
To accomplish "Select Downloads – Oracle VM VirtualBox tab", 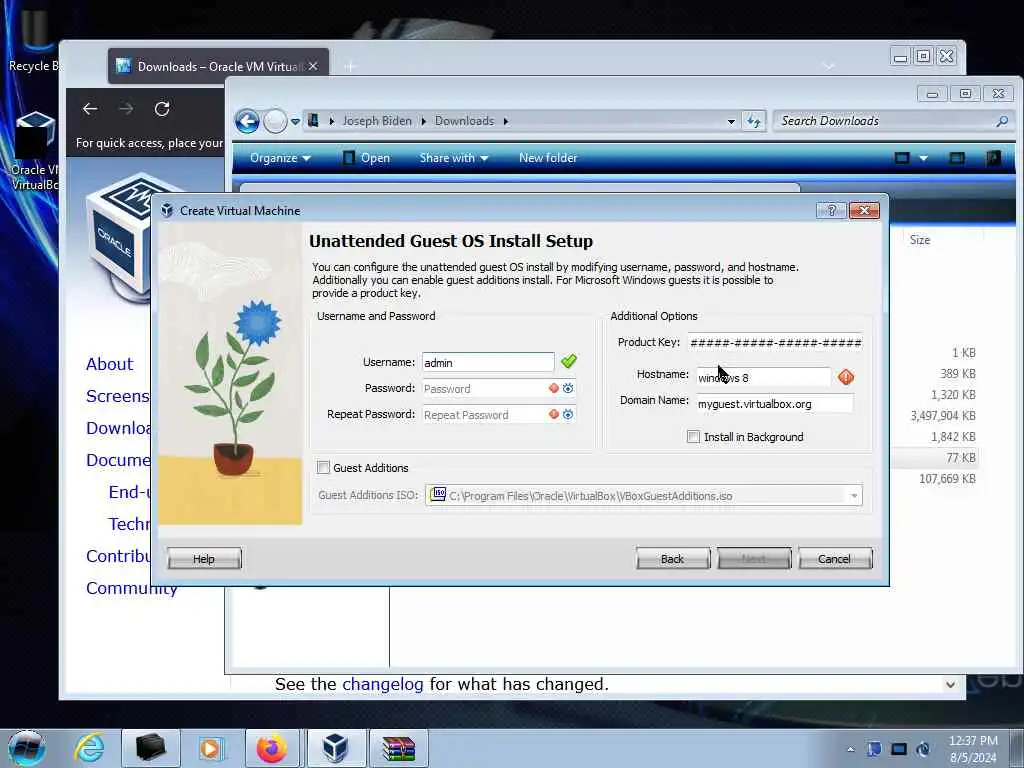I will point(218,66).
